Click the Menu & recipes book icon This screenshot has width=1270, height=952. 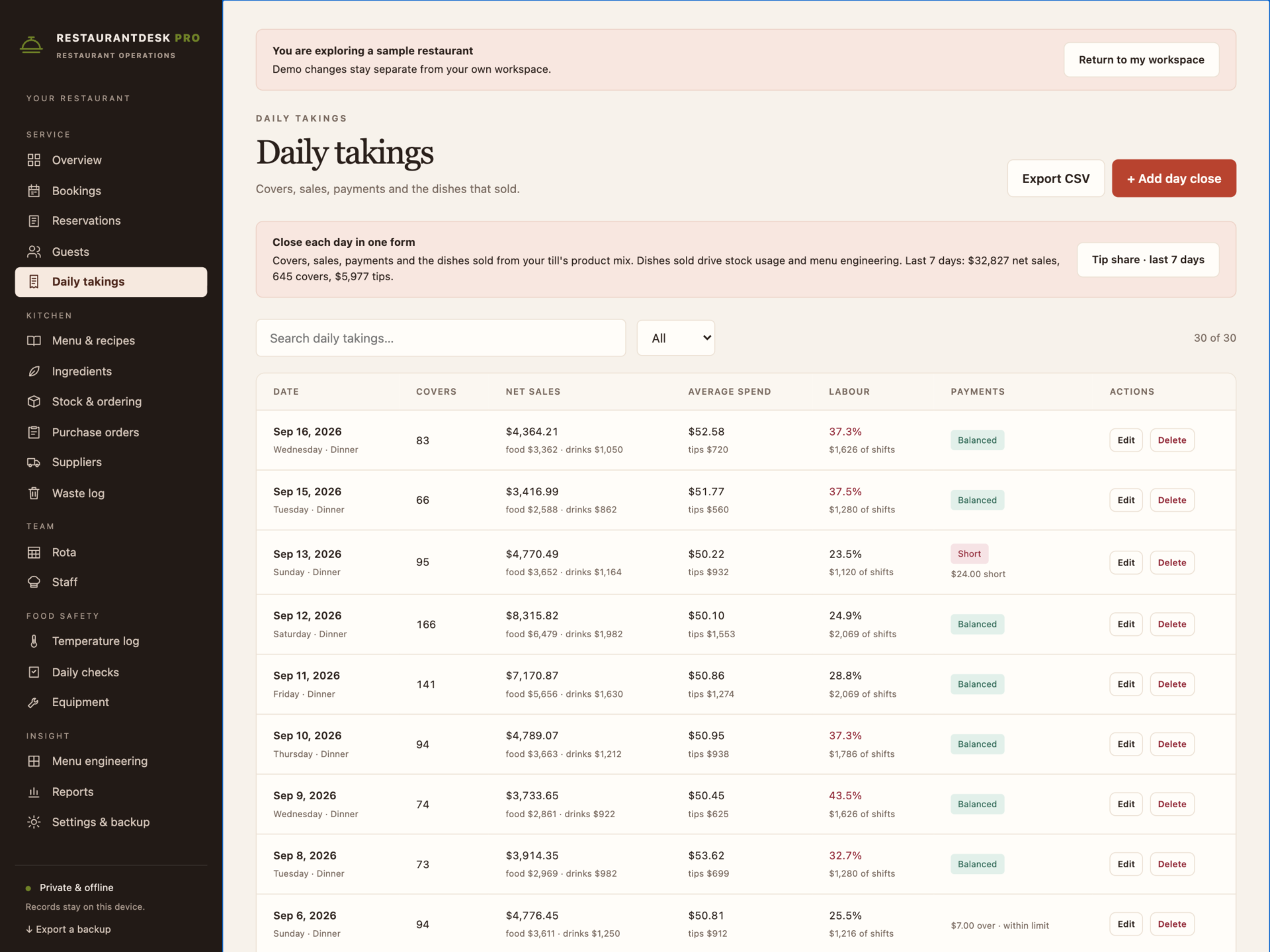coord(34,340)
